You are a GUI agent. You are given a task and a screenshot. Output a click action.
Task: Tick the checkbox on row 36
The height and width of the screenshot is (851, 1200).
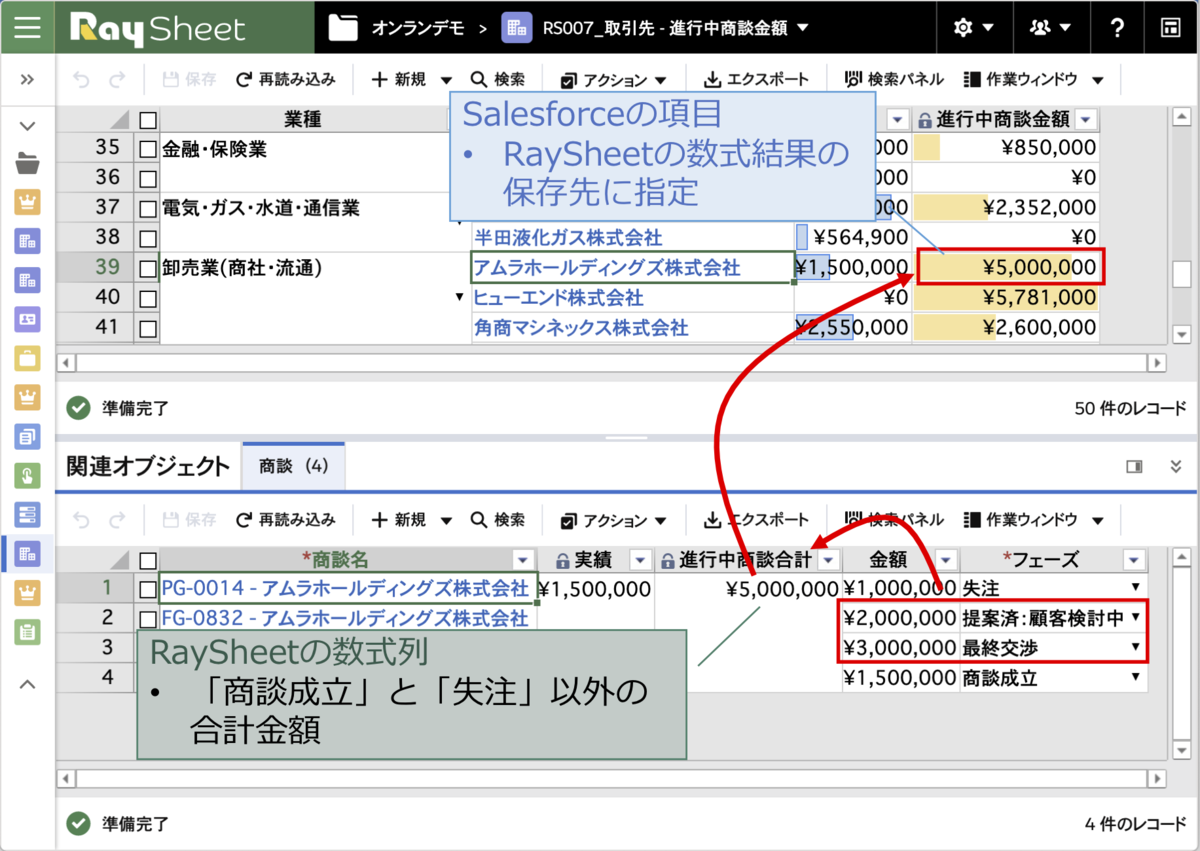pyautogui.click(x=148, y=178)
